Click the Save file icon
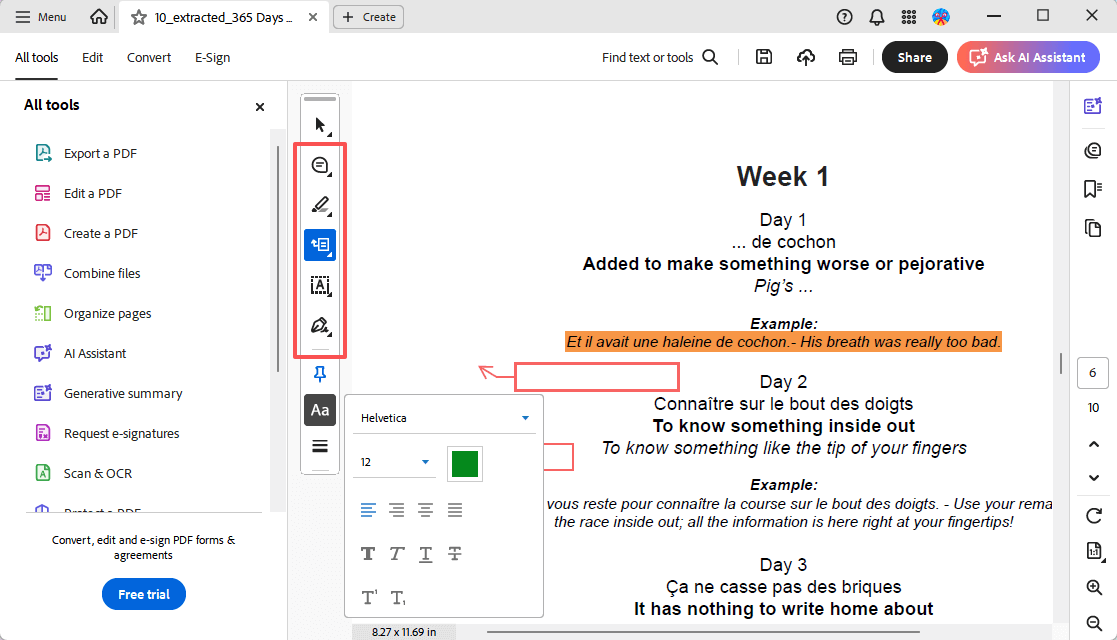Screen dimensions: 1117x640 coord(764,57)
